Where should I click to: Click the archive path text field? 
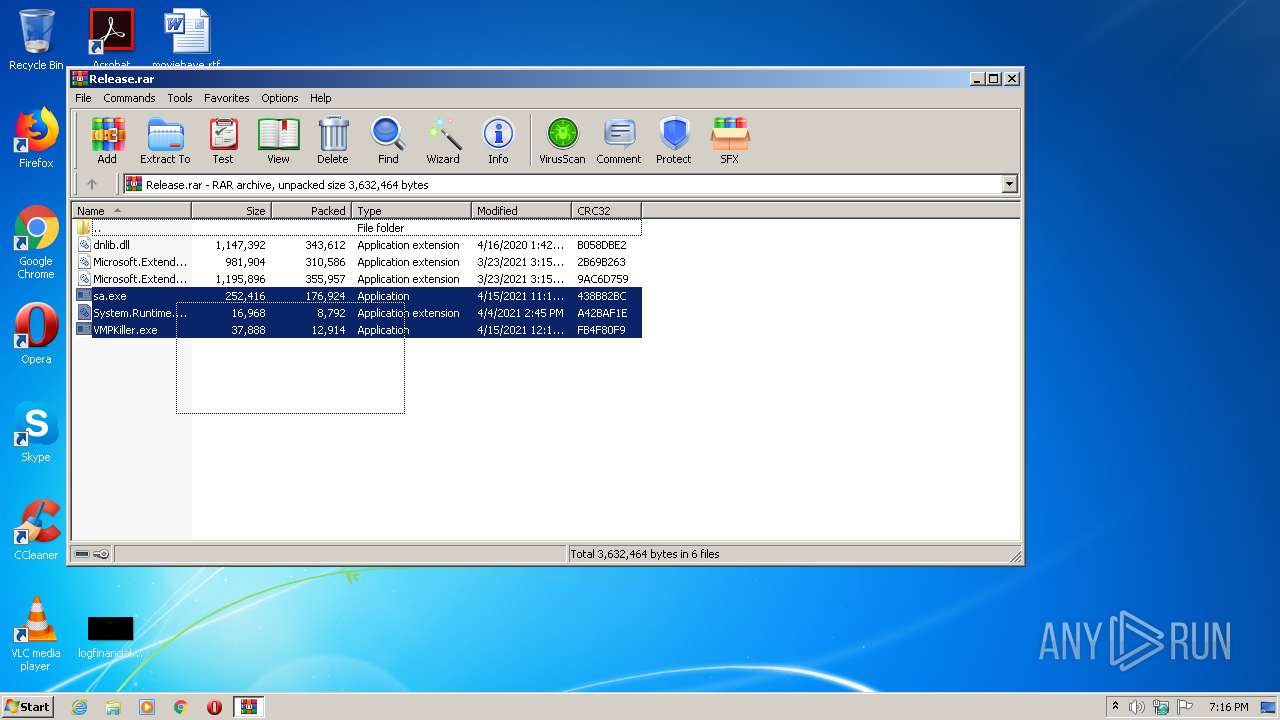click(562, 184)
